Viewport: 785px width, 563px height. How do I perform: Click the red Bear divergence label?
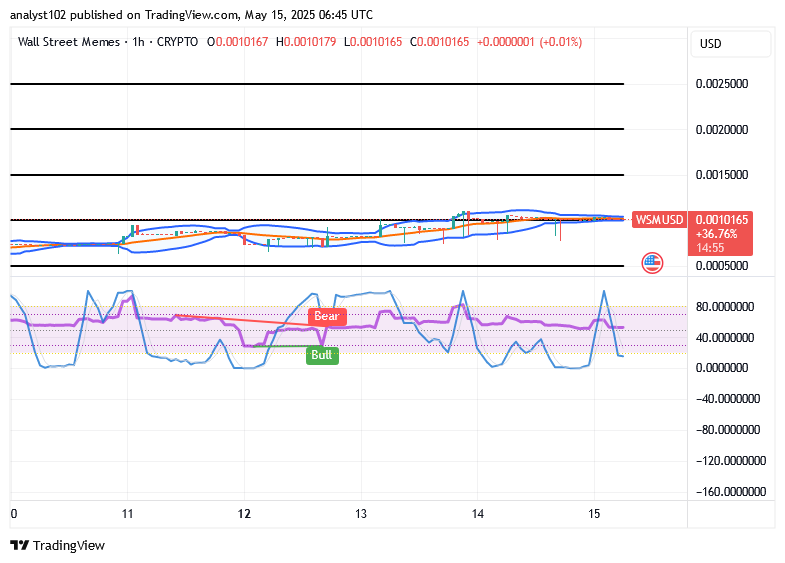[x=327, y=316]
